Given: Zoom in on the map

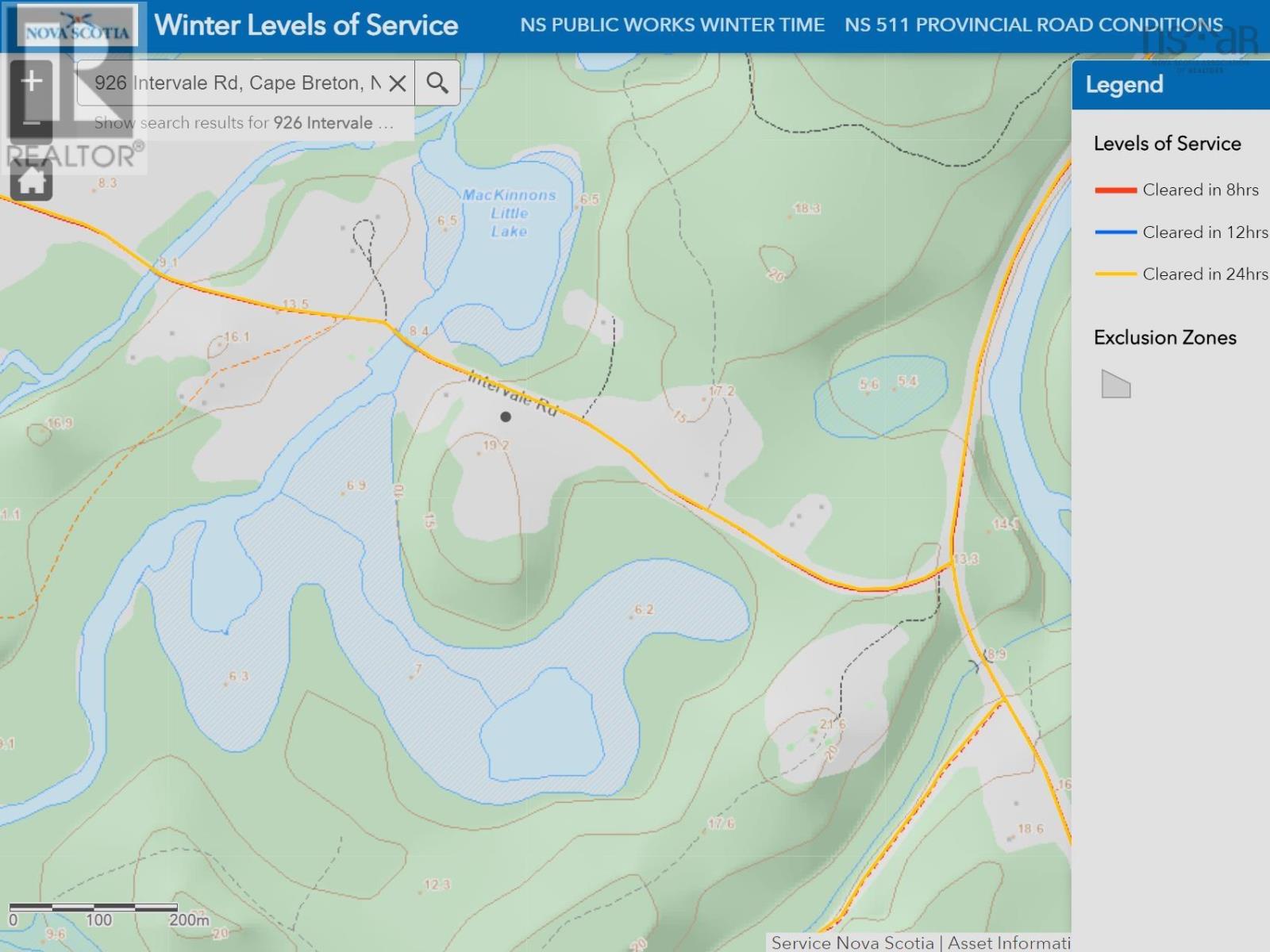Looking at the screenshot, I should coord(32,80).
